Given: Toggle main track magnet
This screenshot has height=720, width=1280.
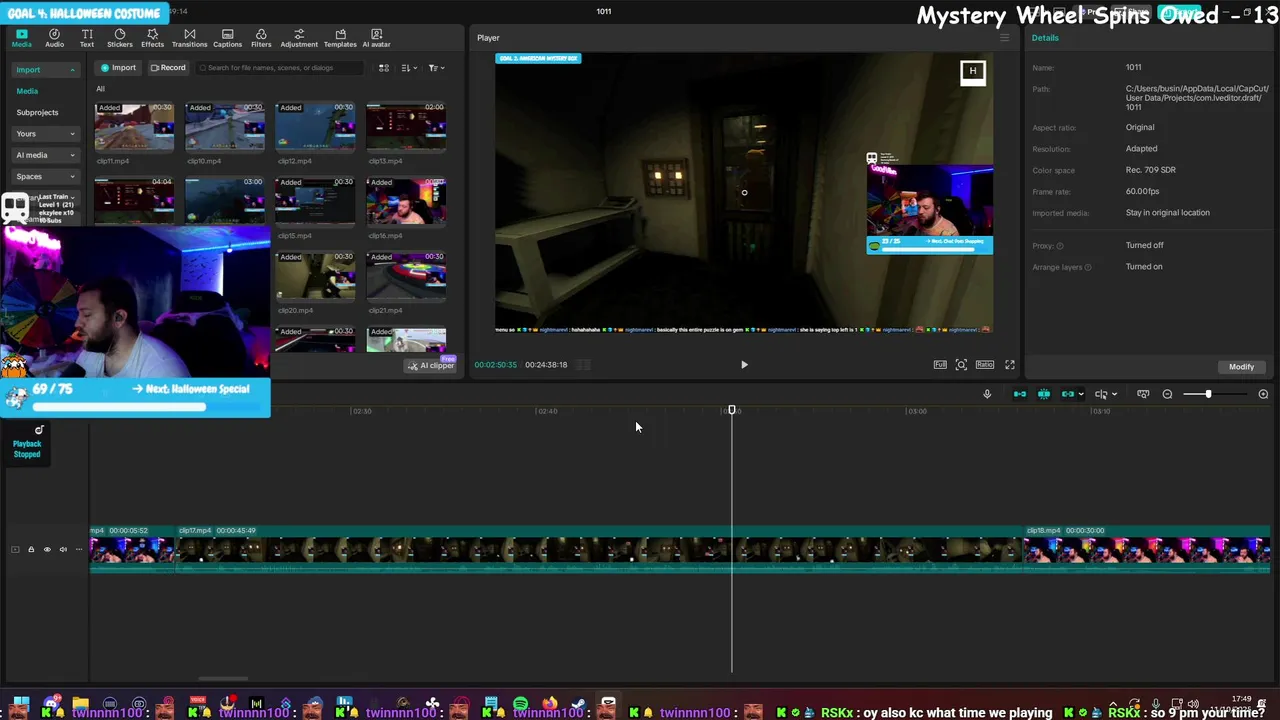Looking at the screenshot, I should click(1020, 394).
